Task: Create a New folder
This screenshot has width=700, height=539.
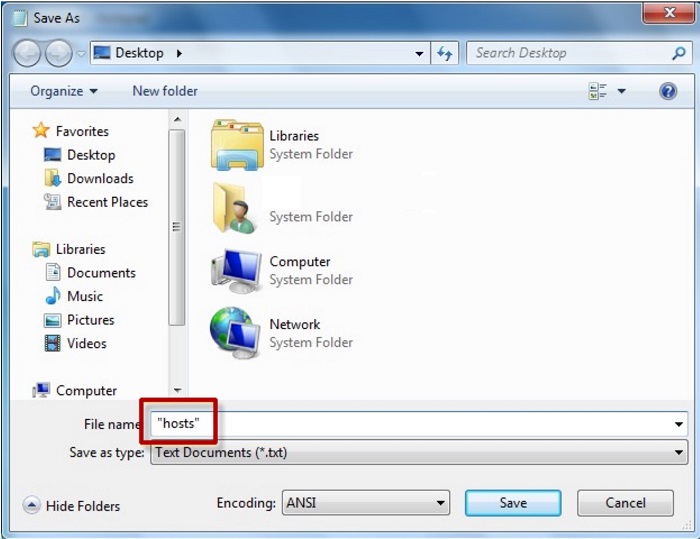Action: coord(165,91)
